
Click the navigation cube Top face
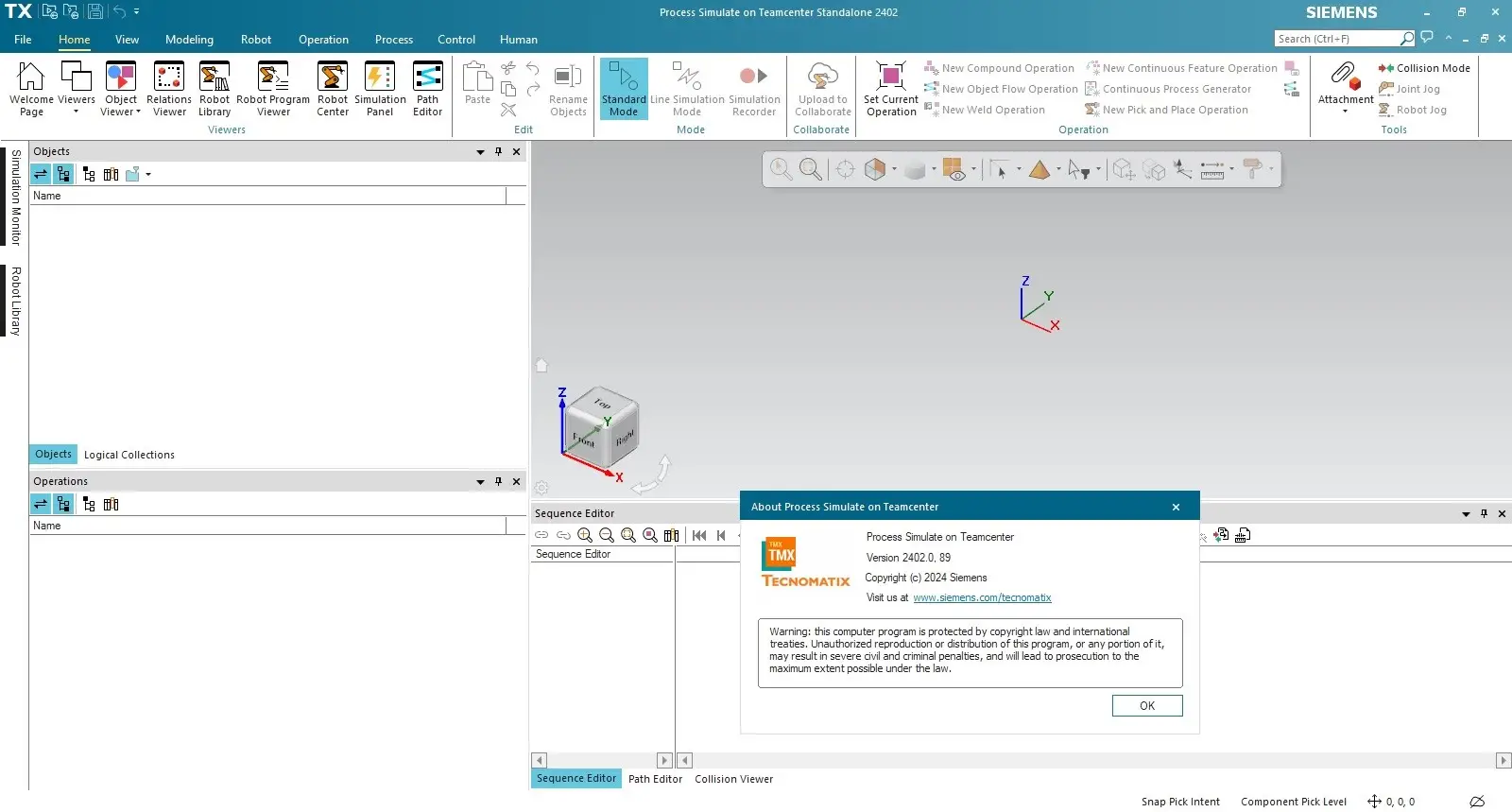(x=602, y=403)
